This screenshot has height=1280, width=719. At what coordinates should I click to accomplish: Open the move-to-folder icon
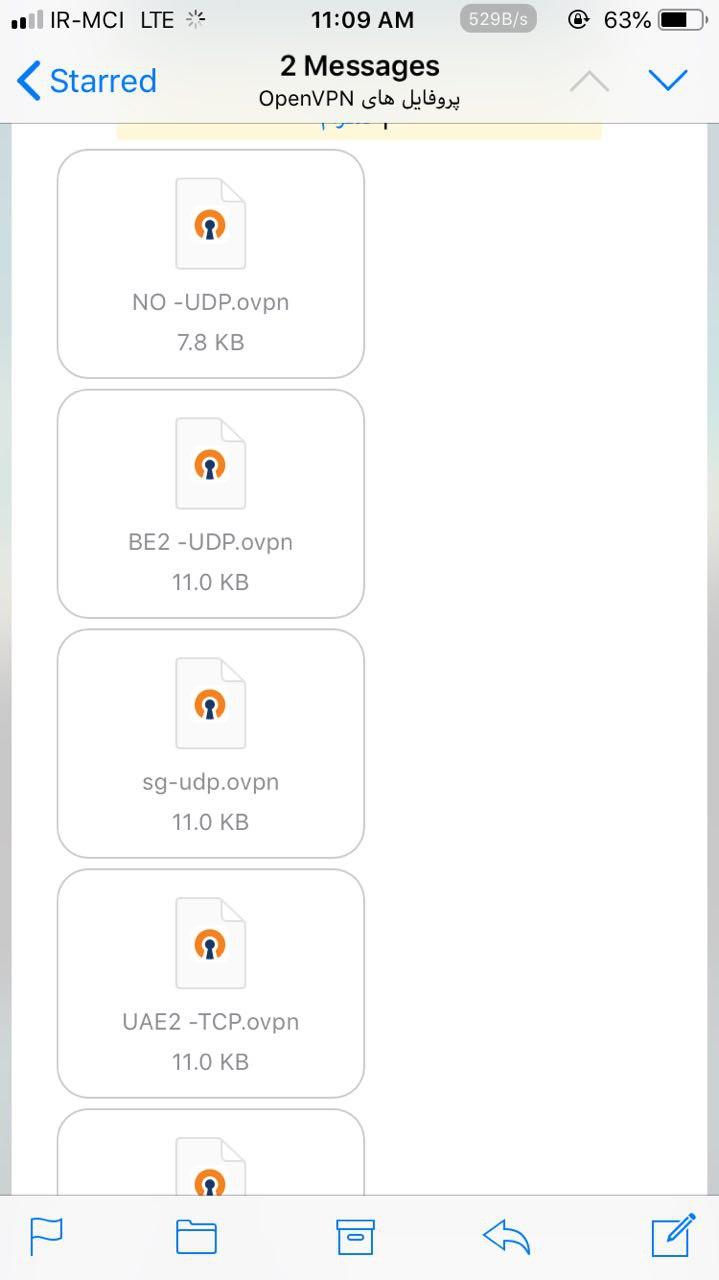196,1236
